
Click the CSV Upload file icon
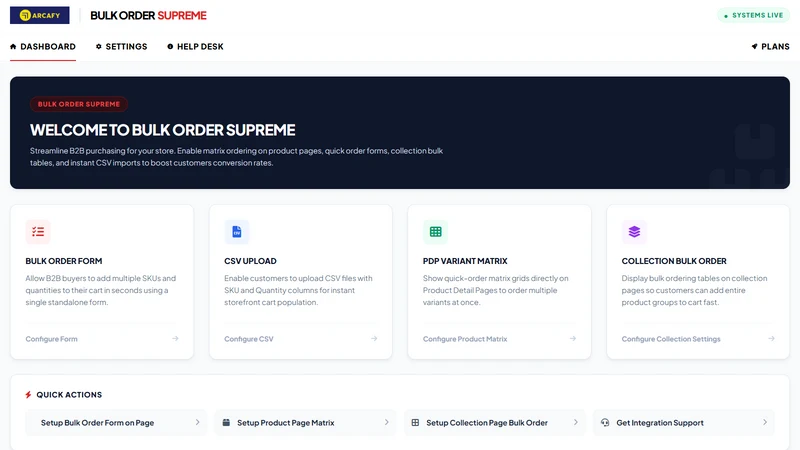pyautogui.click(x=237, y=232)
